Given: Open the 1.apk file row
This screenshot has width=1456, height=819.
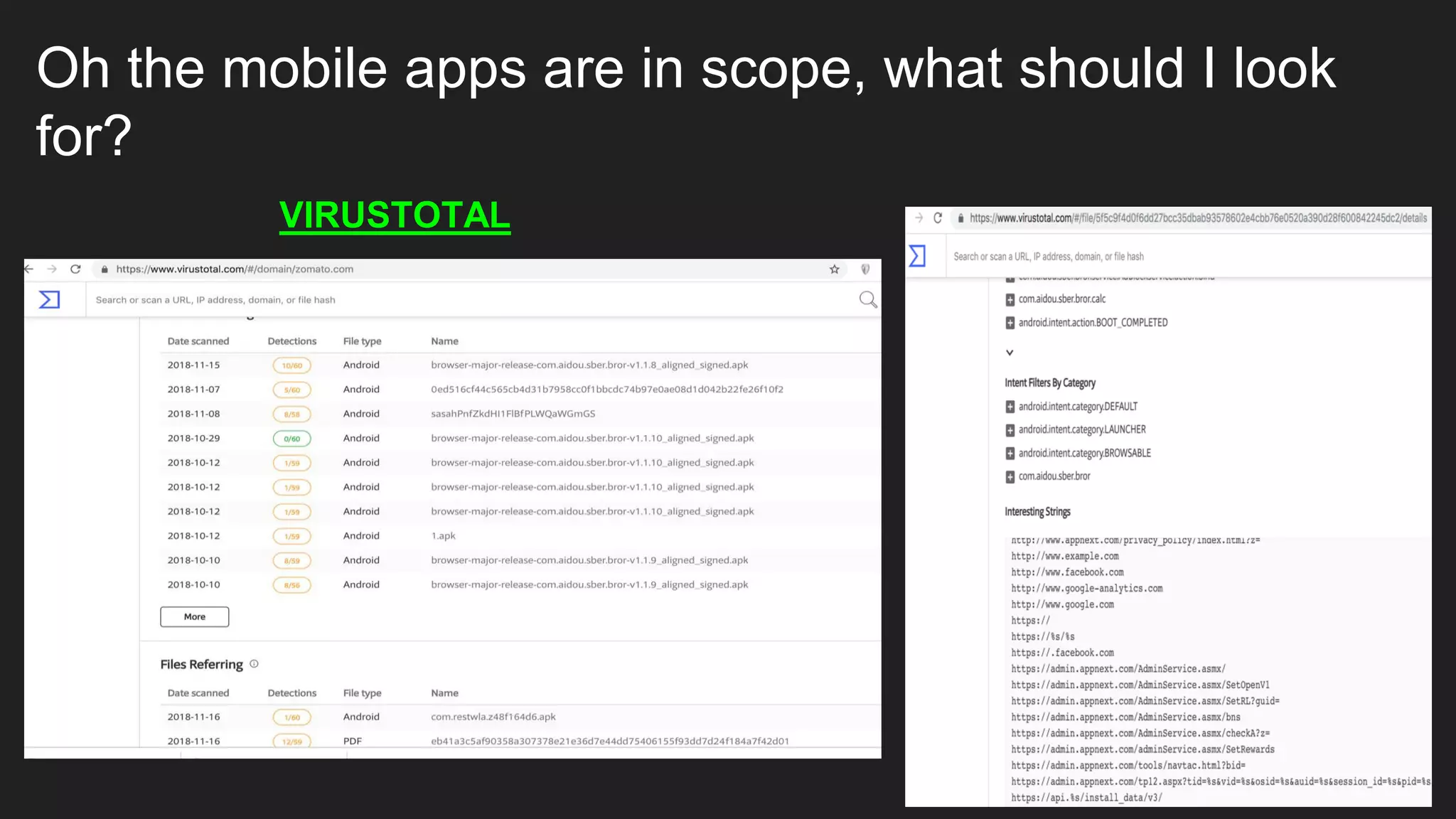Looking at the screenshot, I should pos(443,536).
